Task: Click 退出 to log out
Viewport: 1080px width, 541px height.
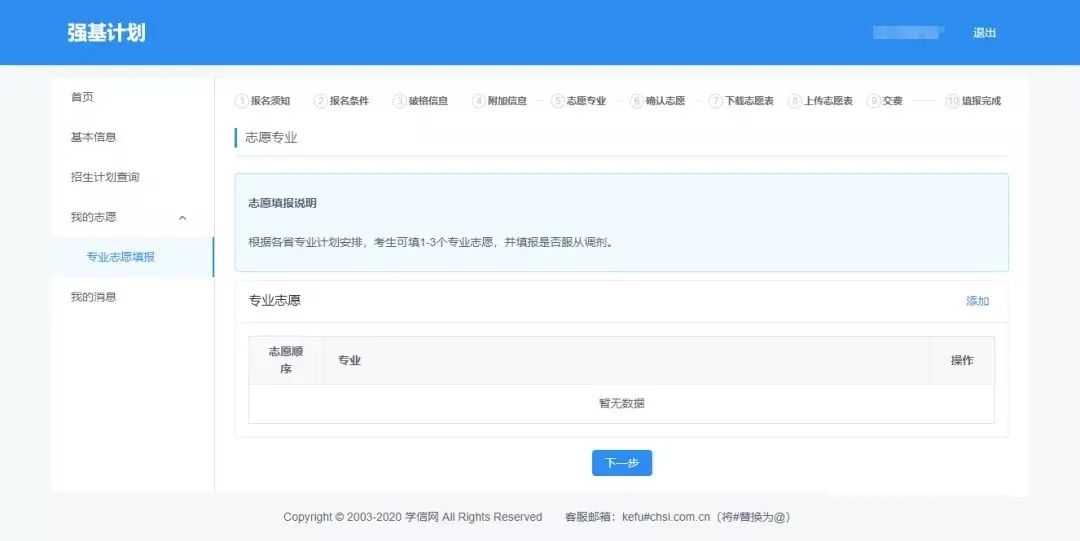Action: point(984,33)
